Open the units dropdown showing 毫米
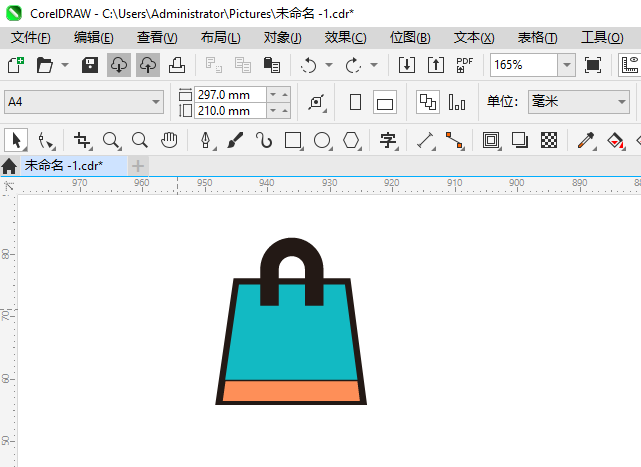Viewport: 641px width, 467px height. point(578,102)
